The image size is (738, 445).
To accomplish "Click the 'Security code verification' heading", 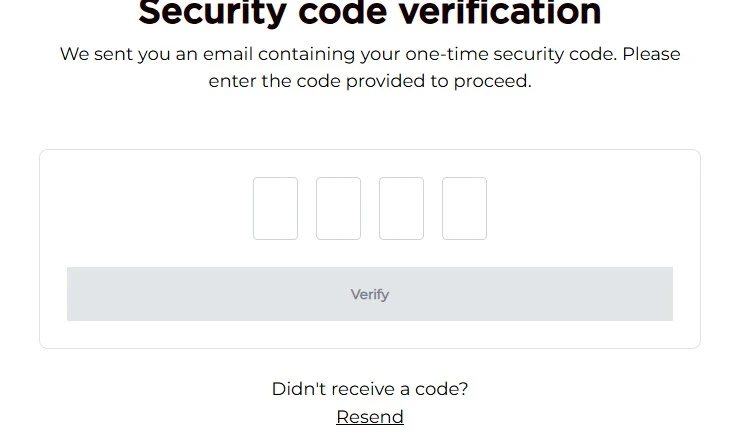I will tap(370, 14).
